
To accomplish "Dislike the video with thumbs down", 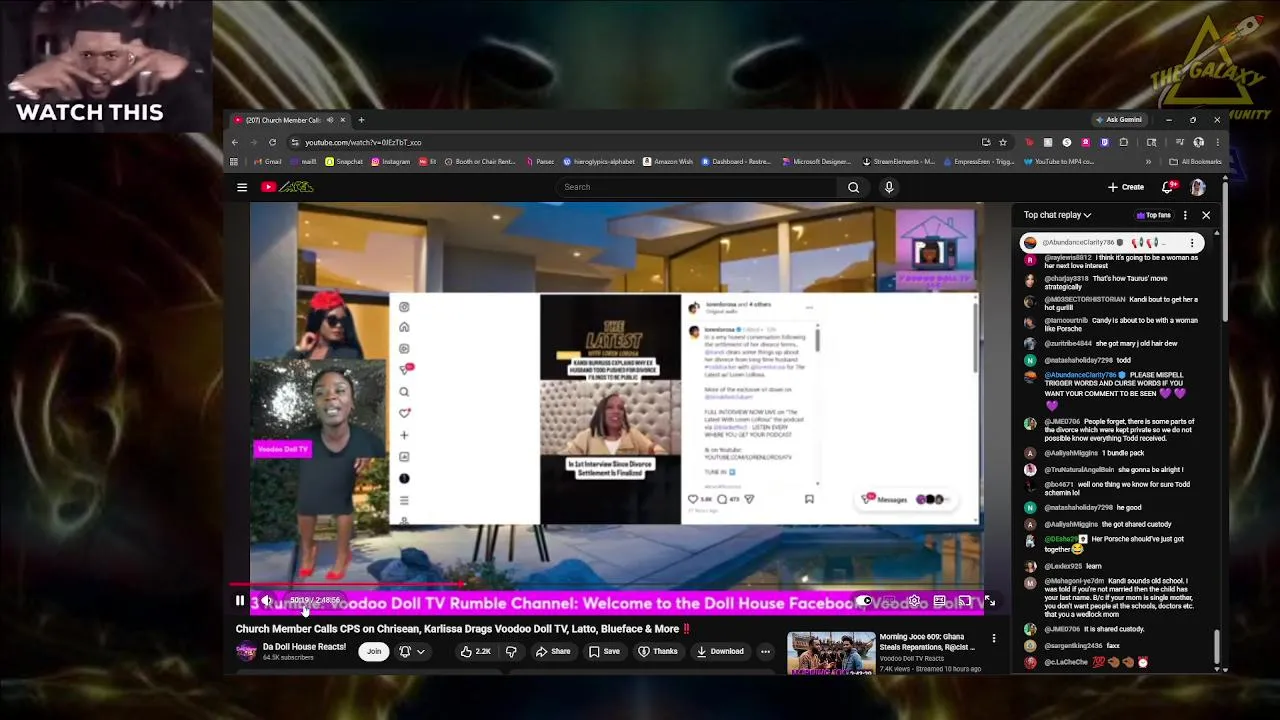I will 511,652.
